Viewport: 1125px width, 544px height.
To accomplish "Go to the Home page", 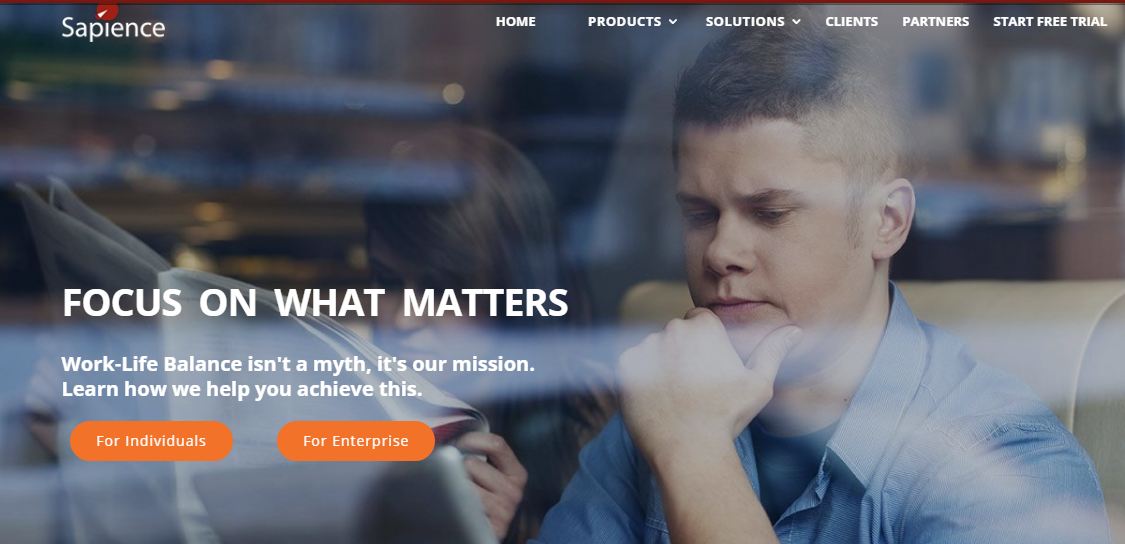I will tap(515, 22).
